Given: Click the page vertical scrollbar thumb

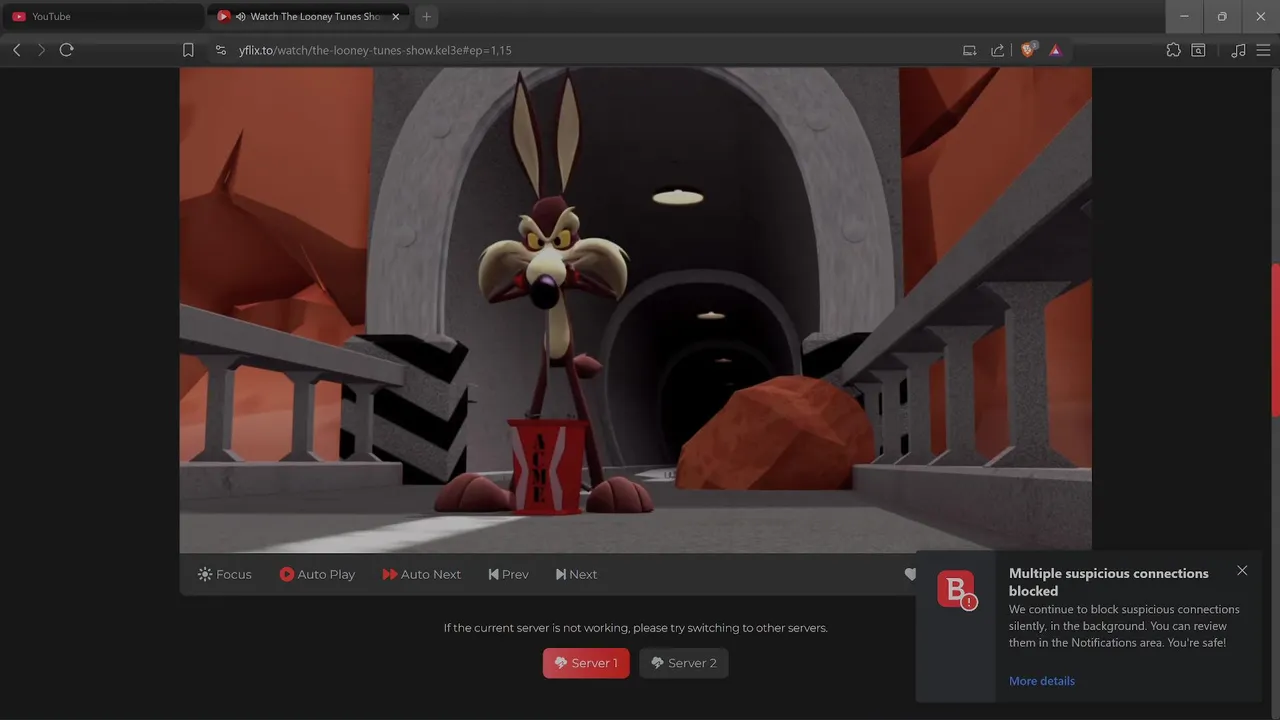Looking at the screenshot, I should pos(1275,340).
